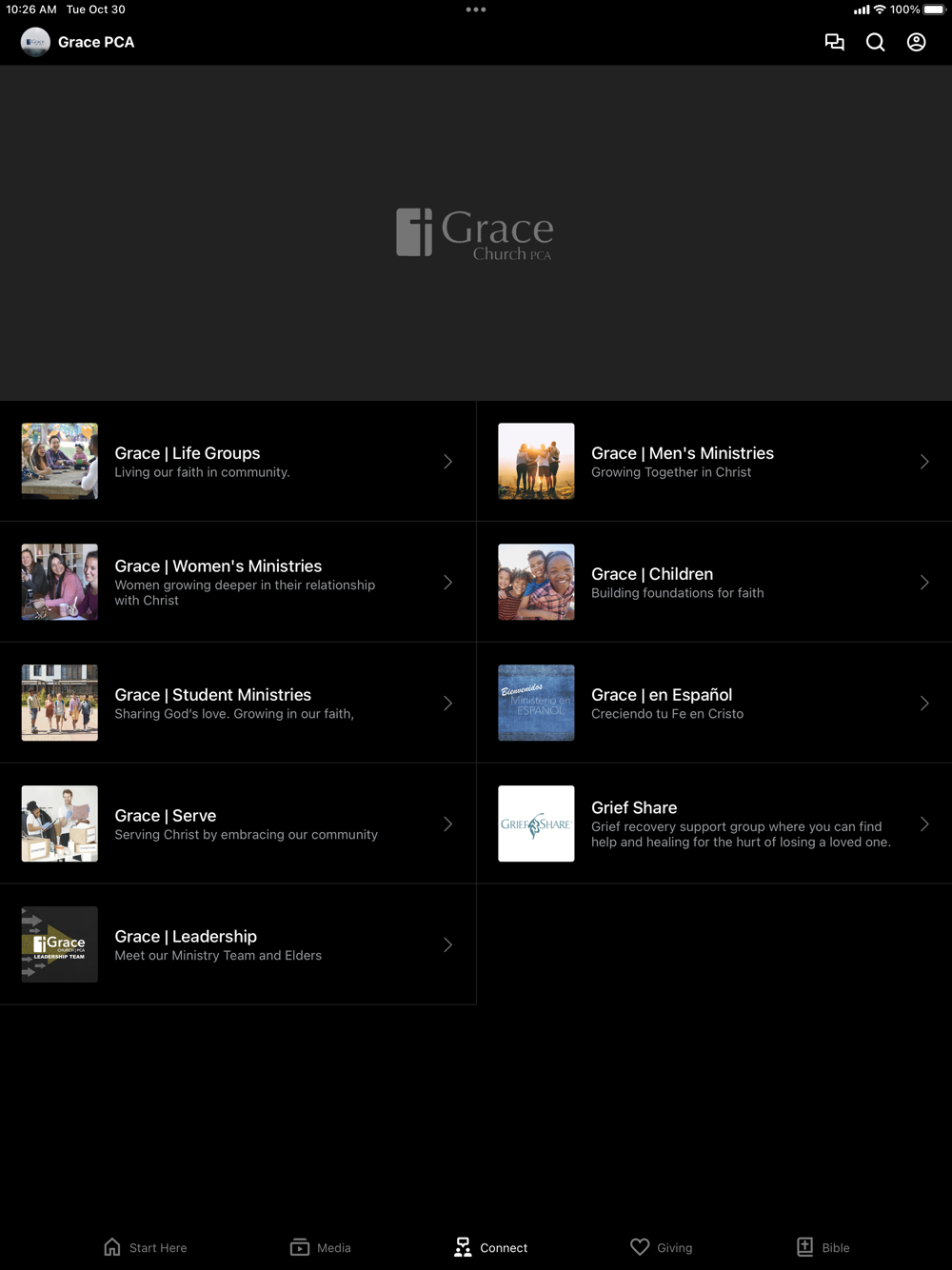Switch to Bible tab label
The image size is (952, 1270).
tap(836, 1248)
